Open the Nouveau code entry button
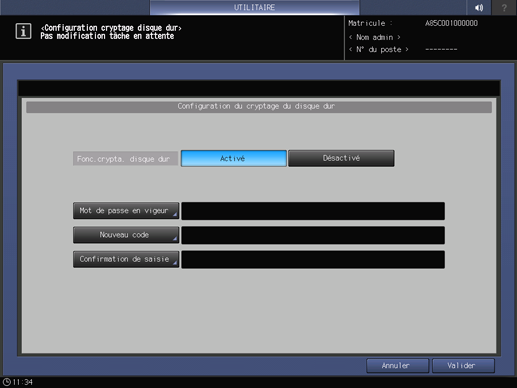The image size is (517, 388). [126, 235]
